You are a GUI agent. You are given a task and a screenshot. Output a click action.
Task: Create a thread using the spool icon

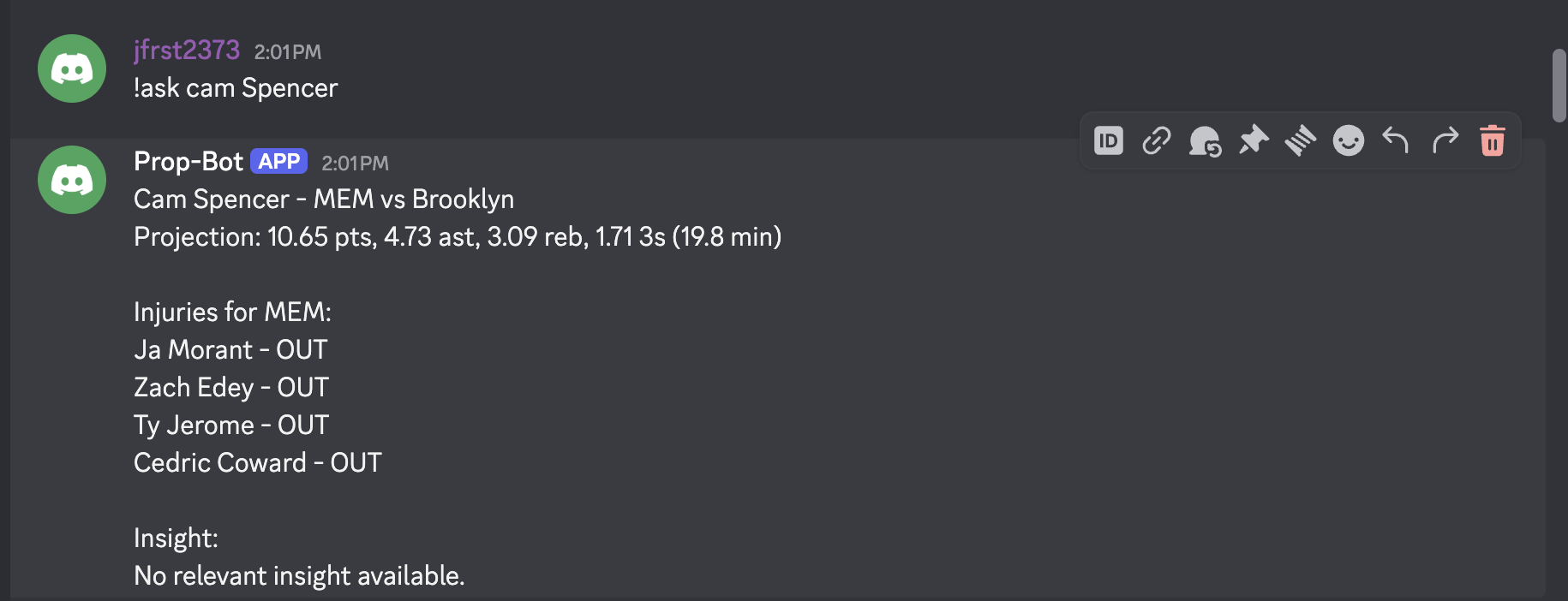tap(1301, 140)
